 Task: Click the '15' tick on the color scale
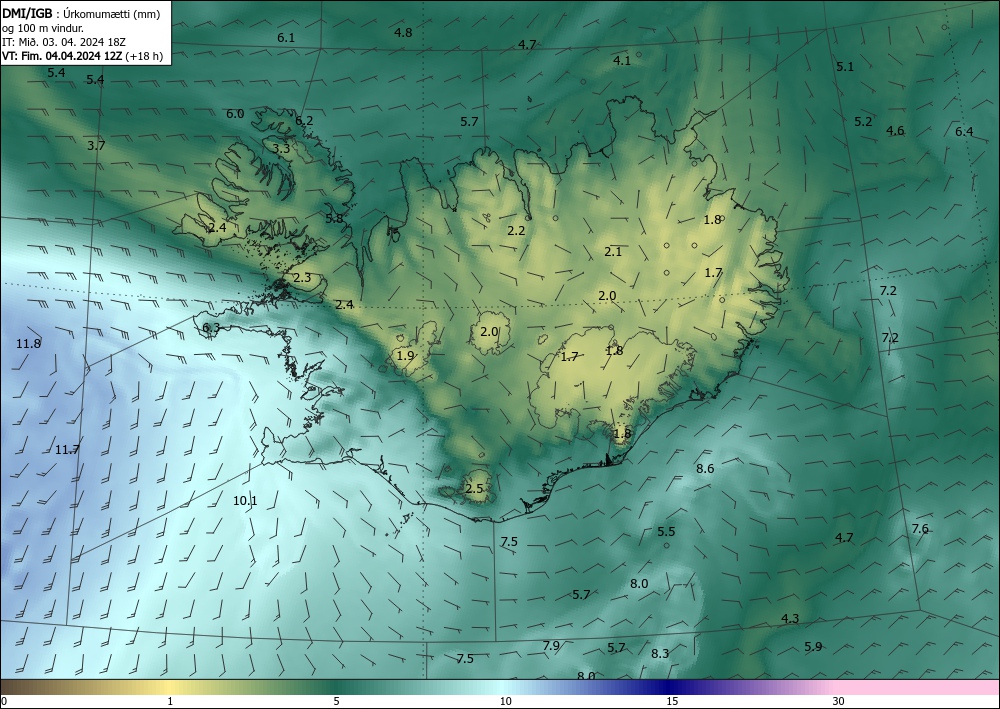(x=672, y=701)
